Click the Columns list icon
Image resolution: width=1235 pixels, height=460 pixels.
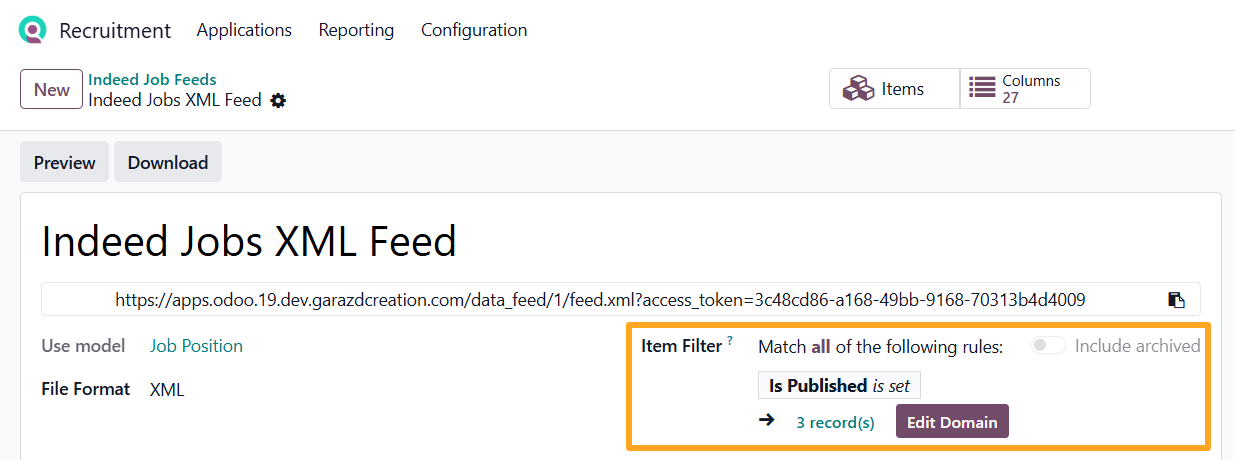coord(983,88)
